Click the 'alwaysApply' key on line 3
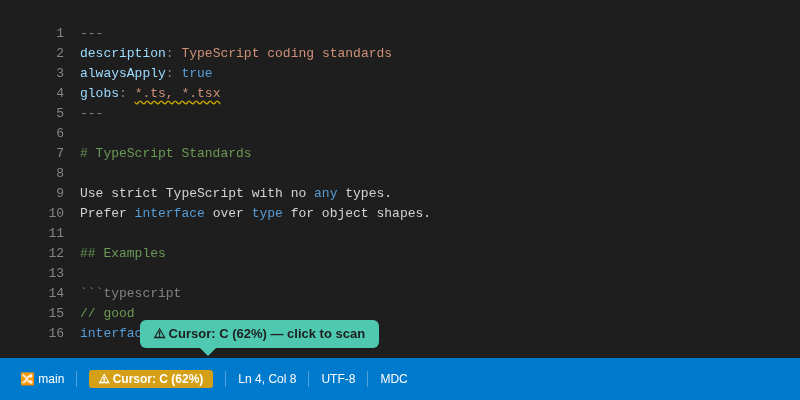Screen dimensions: 800x400 tap(122, 73)
